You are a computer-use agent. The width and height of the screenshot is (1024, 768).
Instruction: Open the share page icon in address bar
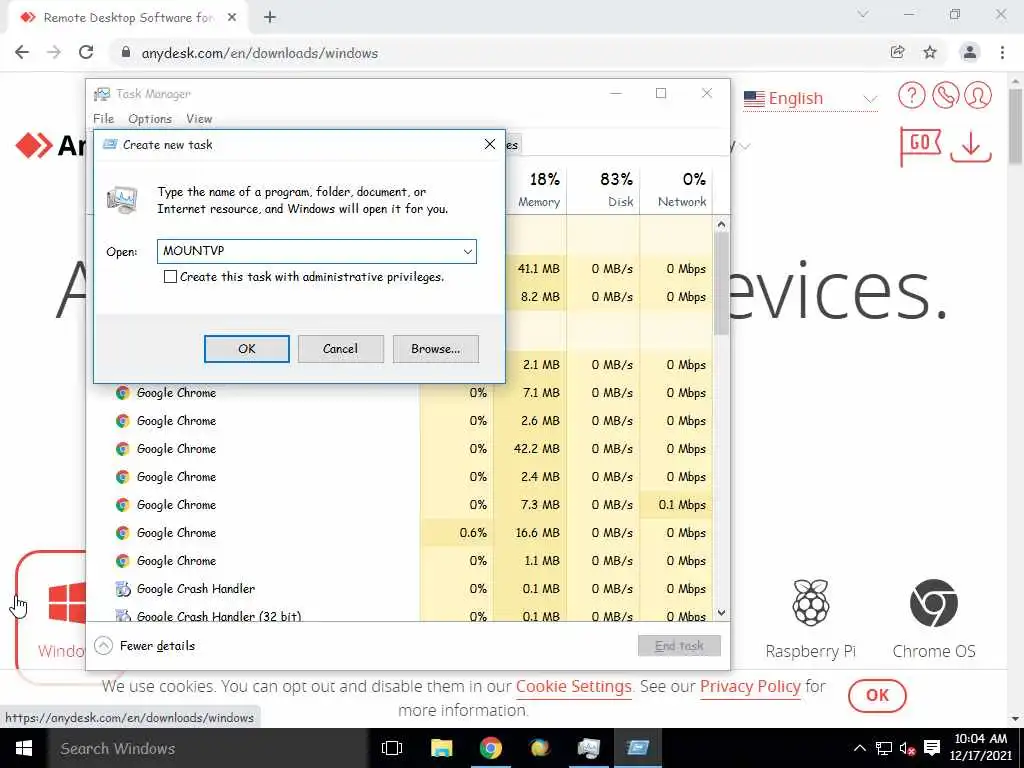tap(898, 53)
